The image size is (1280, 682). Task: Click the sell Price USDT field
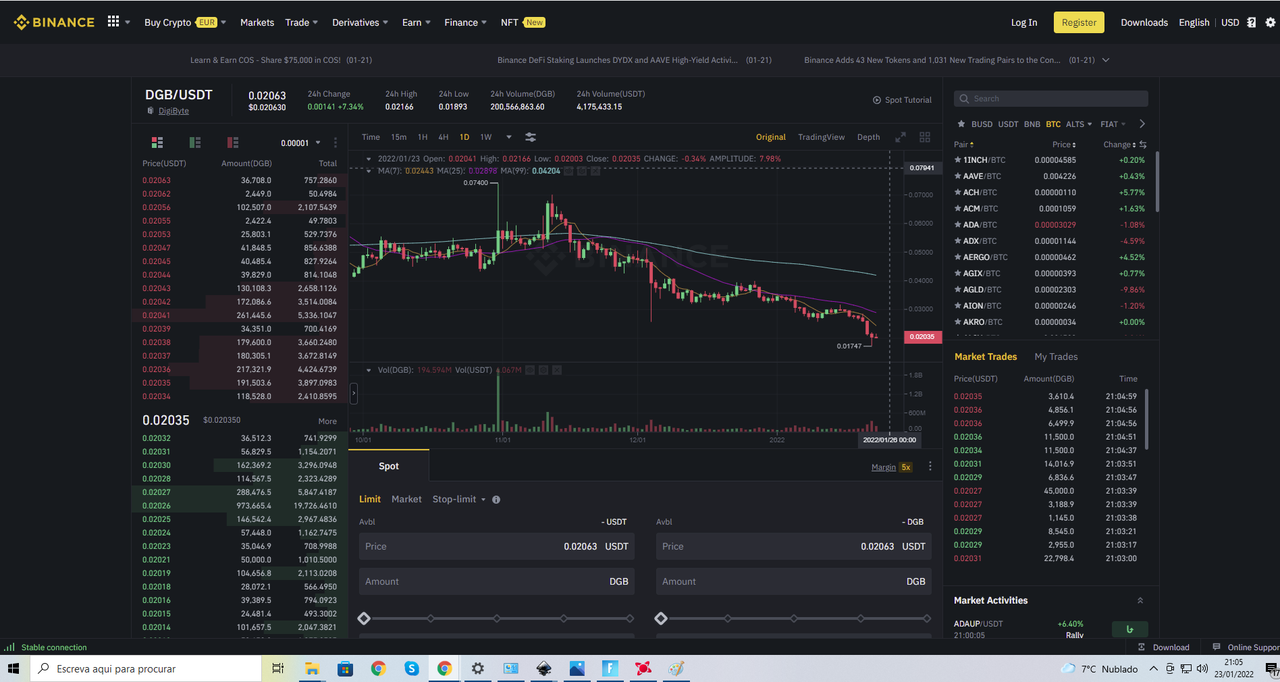(793, 546)
